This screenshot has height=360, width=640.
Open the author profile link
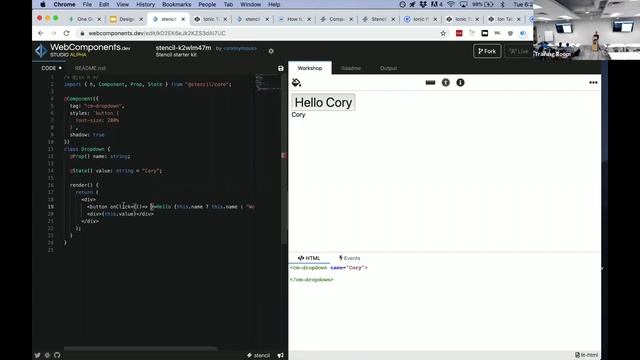(240, 48)
